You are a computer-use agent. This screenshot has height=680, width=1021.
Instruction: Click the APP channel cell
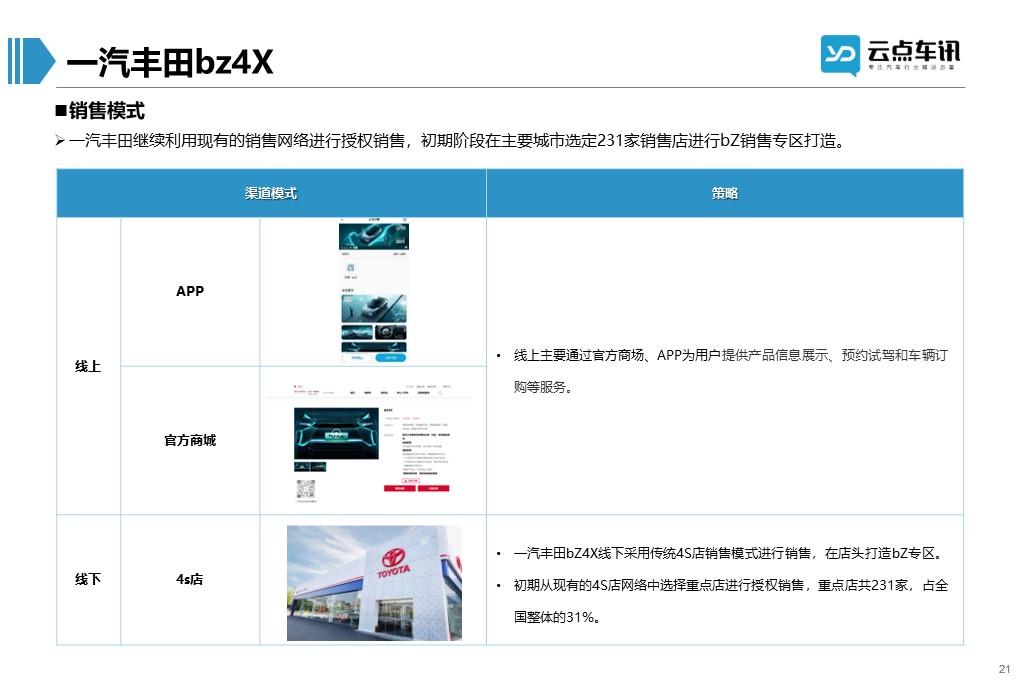point(190,291)
